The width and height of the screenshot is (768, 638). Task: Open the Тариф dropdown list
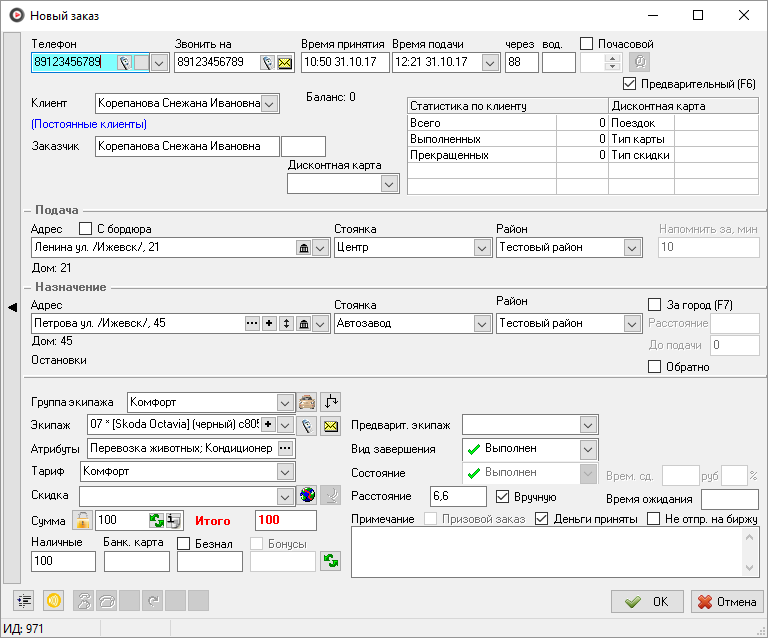[285, 471]
